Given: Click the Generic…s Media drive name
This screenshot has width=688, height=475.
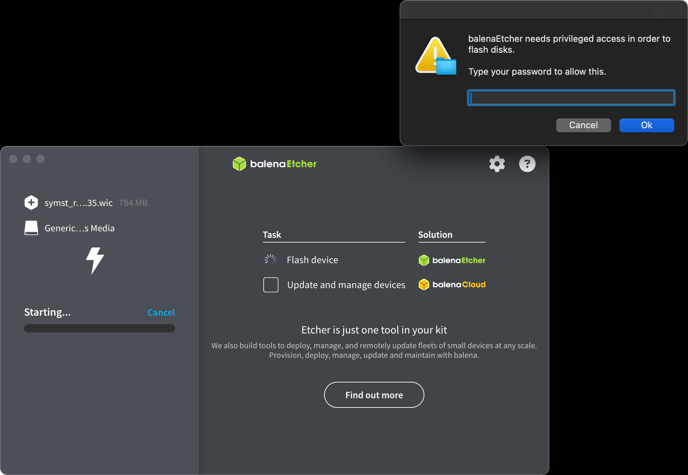Looking at the screenshot, I should click(x=79, y=228).
